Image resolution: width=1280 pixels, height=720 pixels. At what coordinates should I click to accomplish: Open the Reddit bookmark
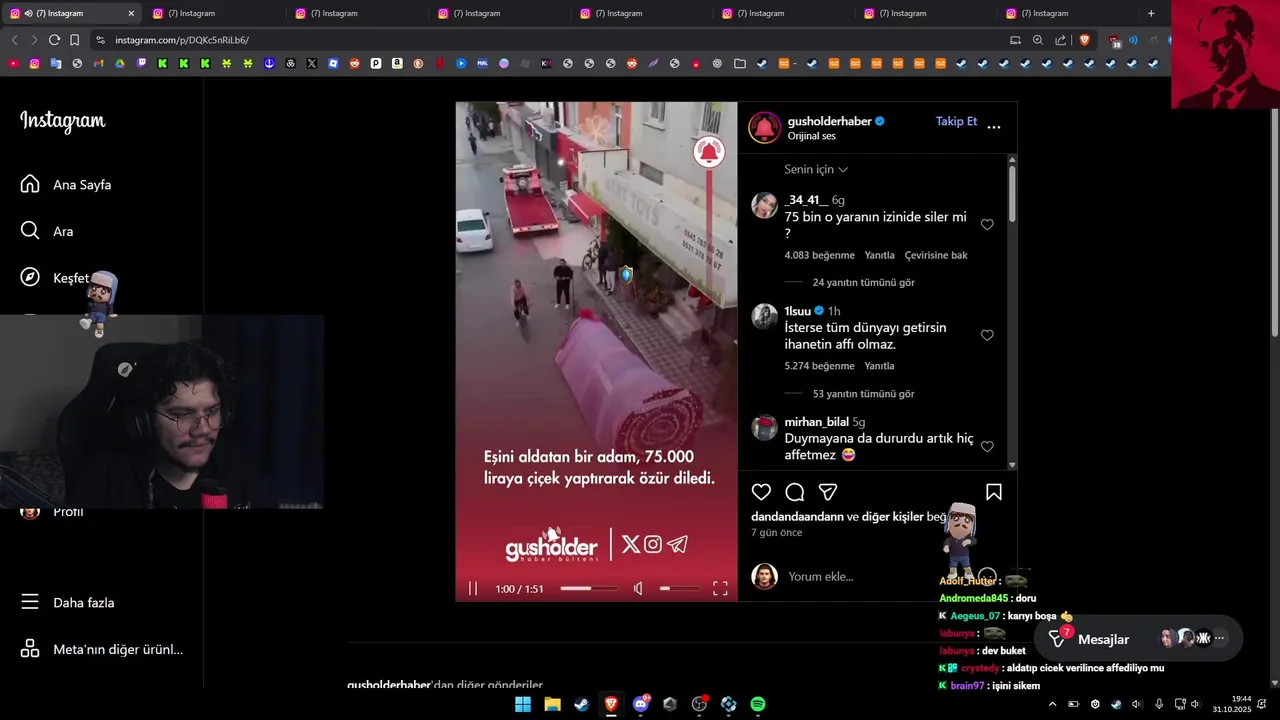coord(354,63)
